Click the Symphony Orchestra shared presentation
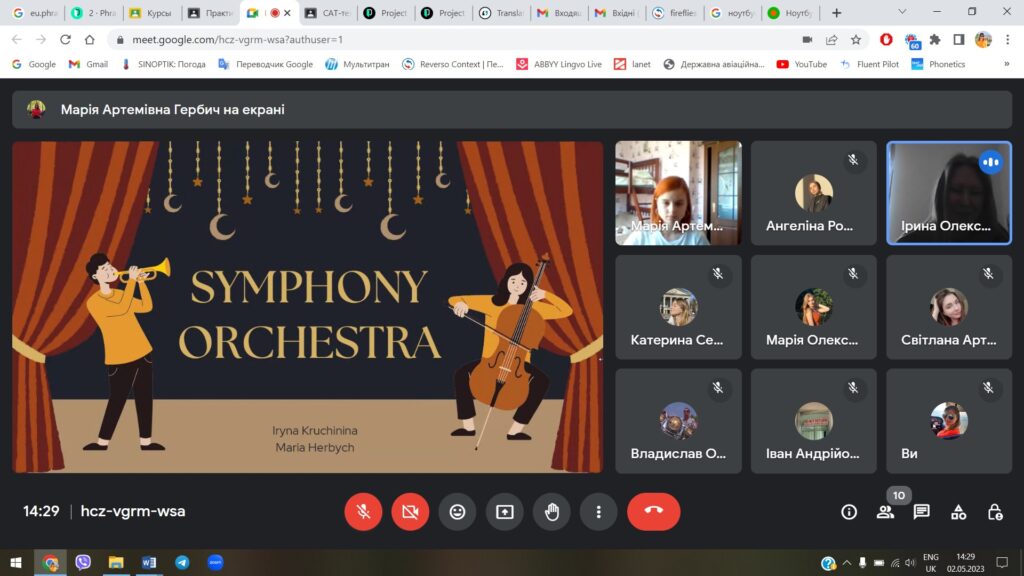Image resolution: width=1024 pixels, height=576 pixels. click(308, 307)
